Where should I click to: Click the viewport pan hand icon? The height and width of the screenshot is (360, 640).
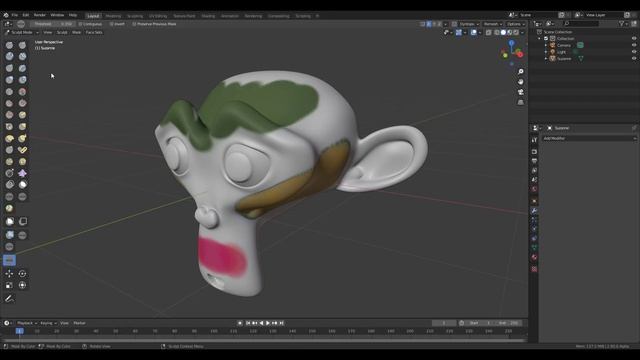(520, 82)
